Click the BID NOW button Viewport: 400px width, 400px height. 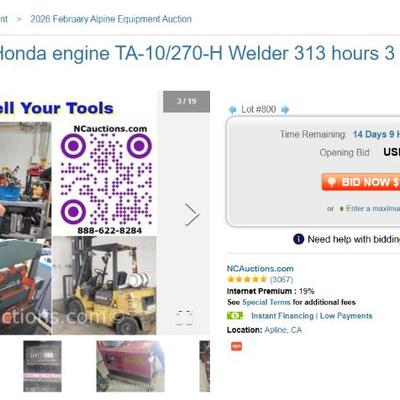[361, 182]
